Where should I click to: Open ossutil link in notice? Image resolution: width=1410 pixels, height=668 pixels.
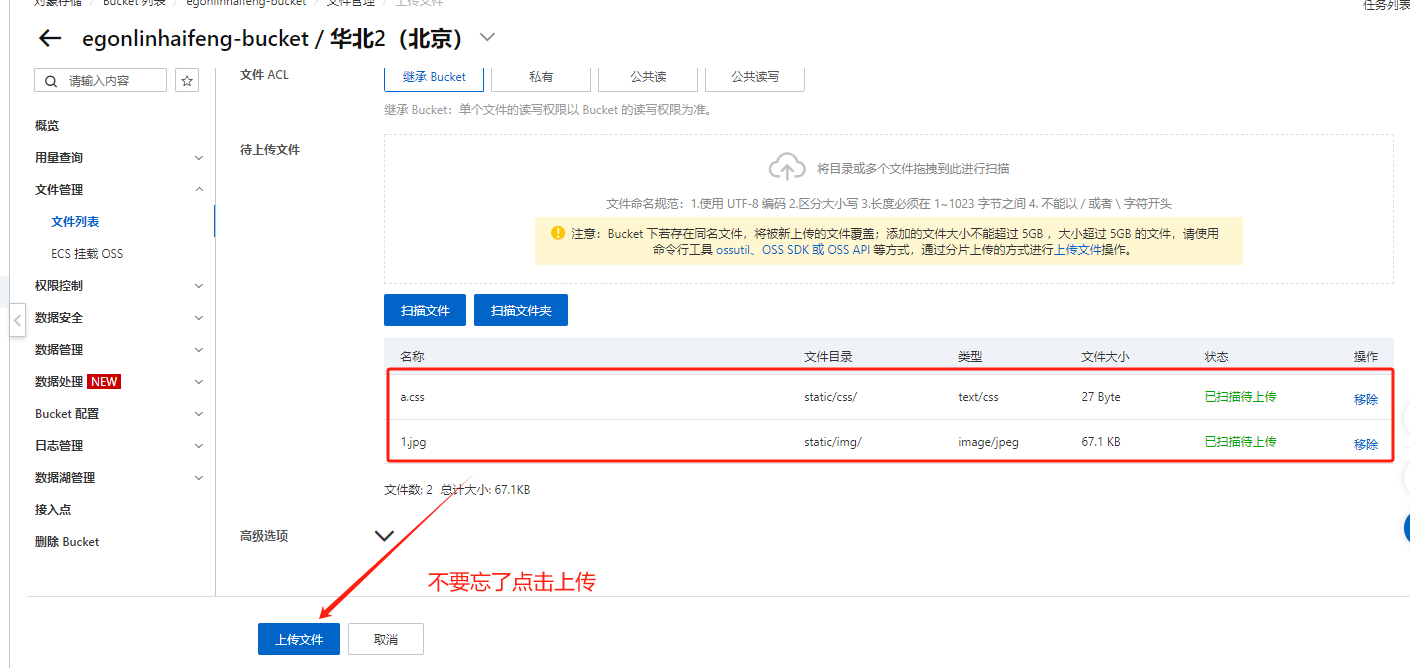[735, 250]
